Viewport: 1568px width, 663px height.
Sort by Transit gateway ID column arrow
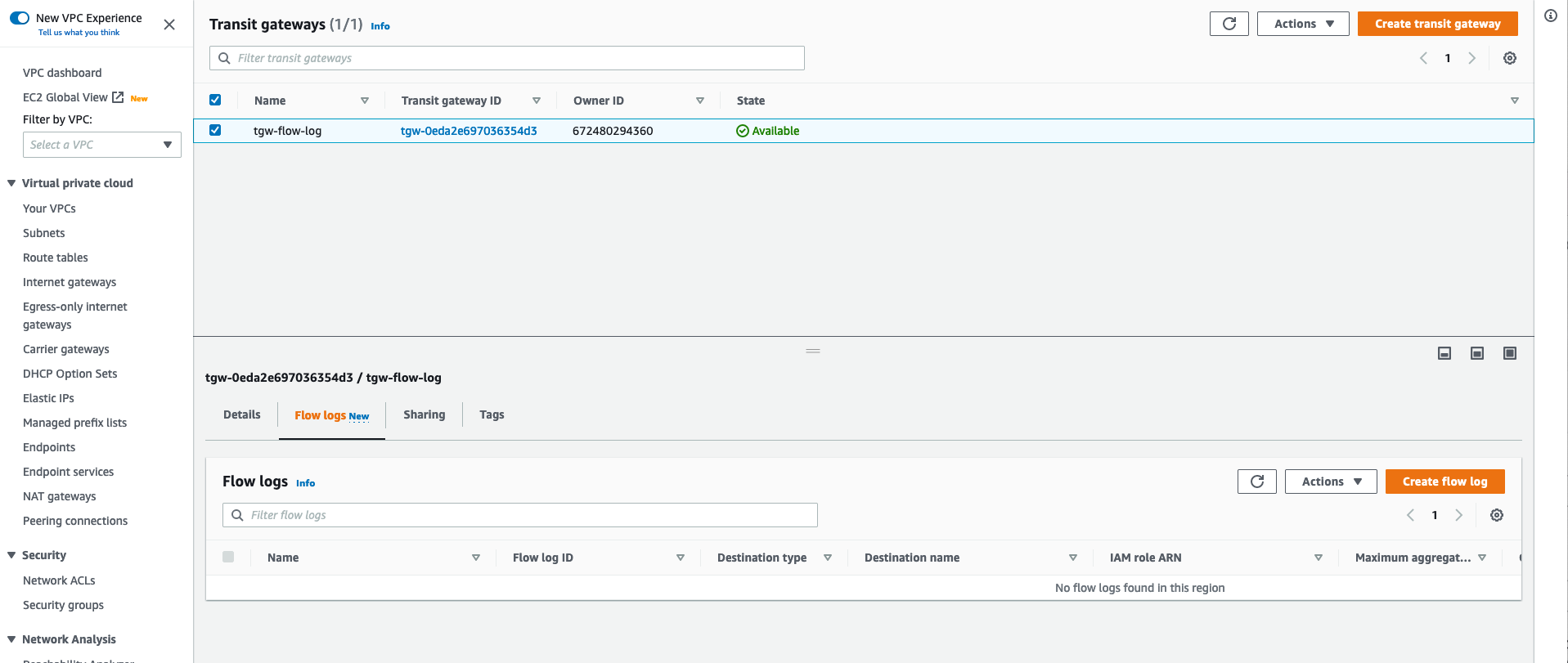(x=537, y=101)
